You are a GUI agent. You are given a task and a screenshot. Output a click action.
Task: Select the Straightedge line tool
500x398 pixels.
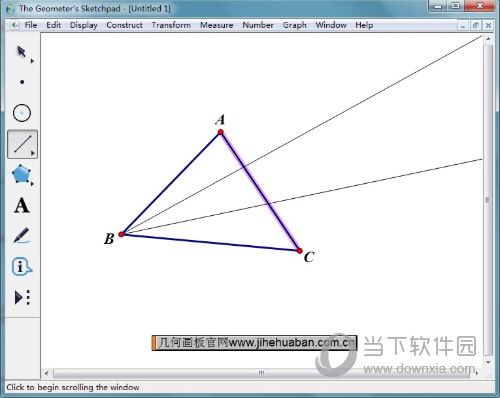click(x=22, y=144)
